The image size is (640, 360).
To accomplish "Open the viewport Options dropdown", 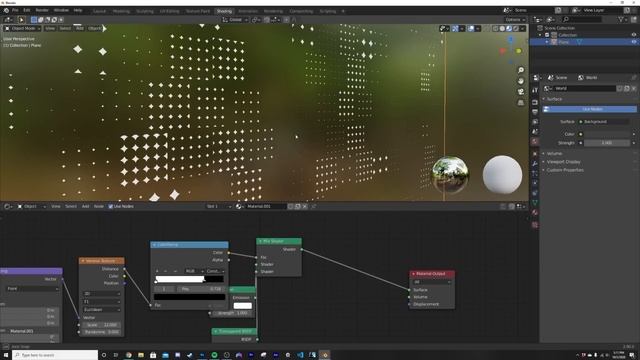I will coord(515,20).
